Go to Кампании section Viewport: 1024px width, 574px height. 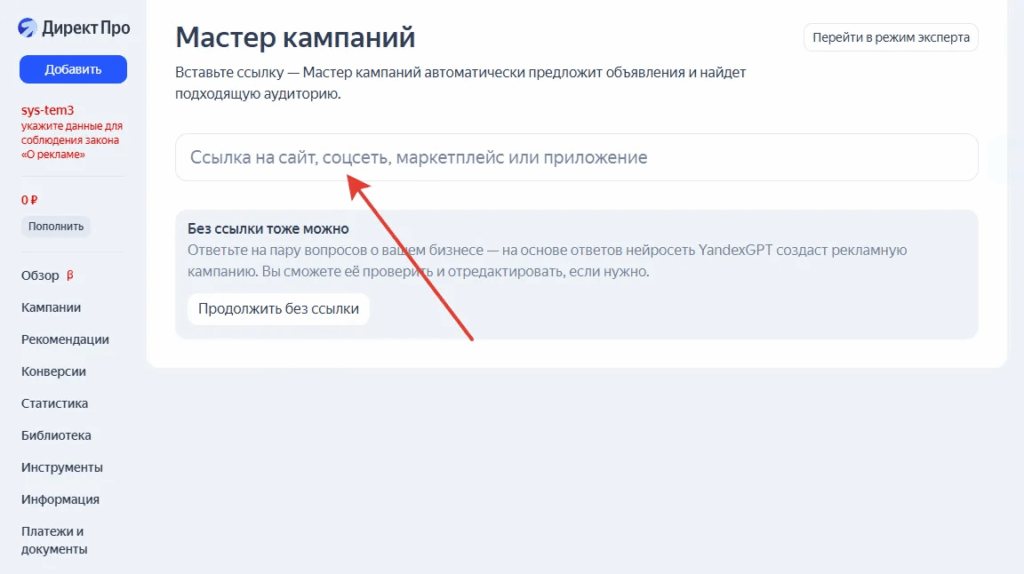click(x=51, y=308)
